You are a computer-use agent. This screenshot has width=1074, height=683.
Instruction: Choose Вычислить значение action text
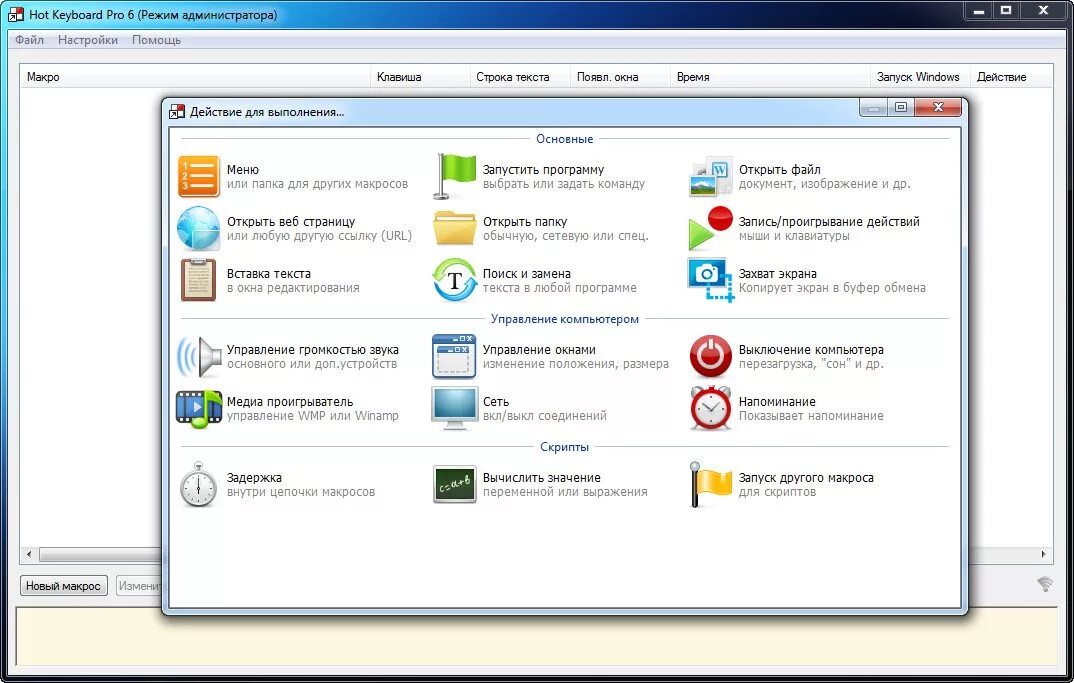tap(542, 477)
